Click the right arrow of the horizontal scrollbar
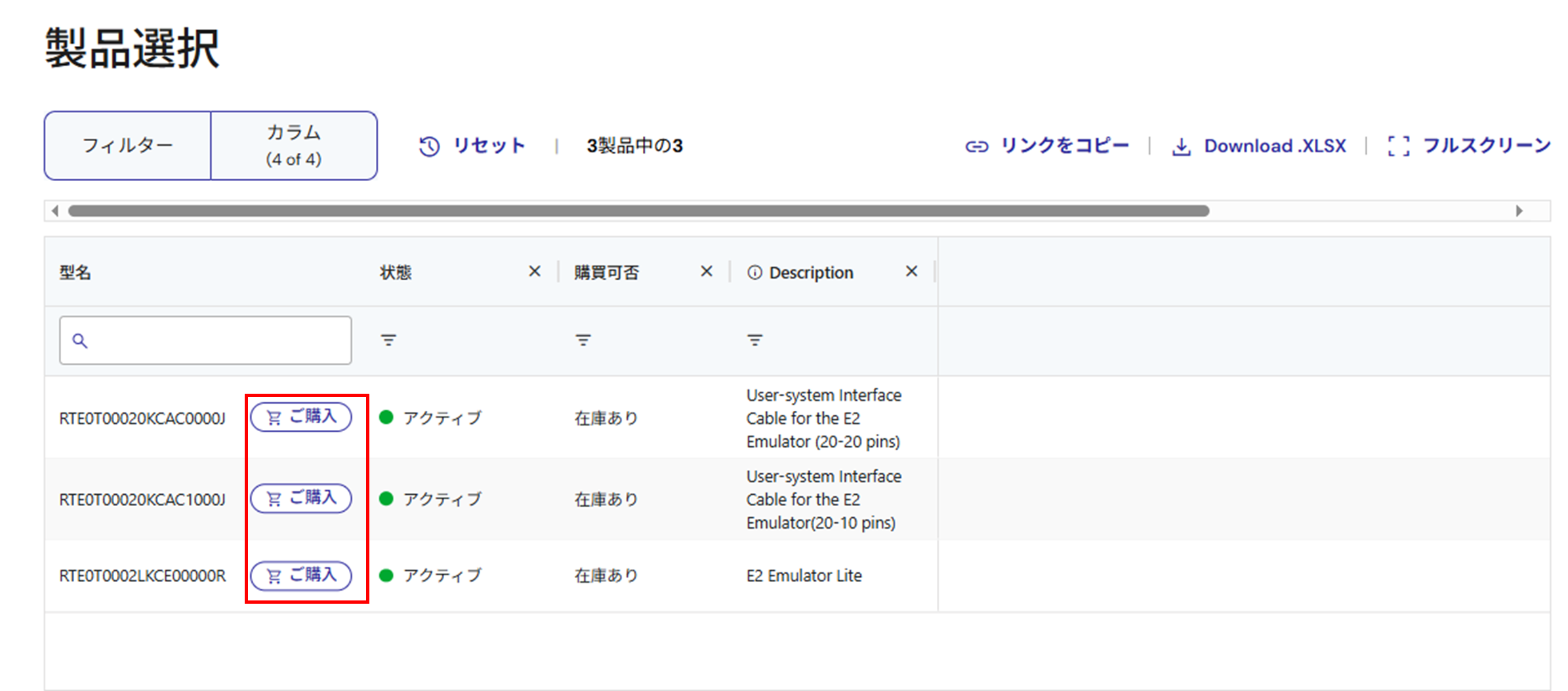 (x=1519, y=211)
